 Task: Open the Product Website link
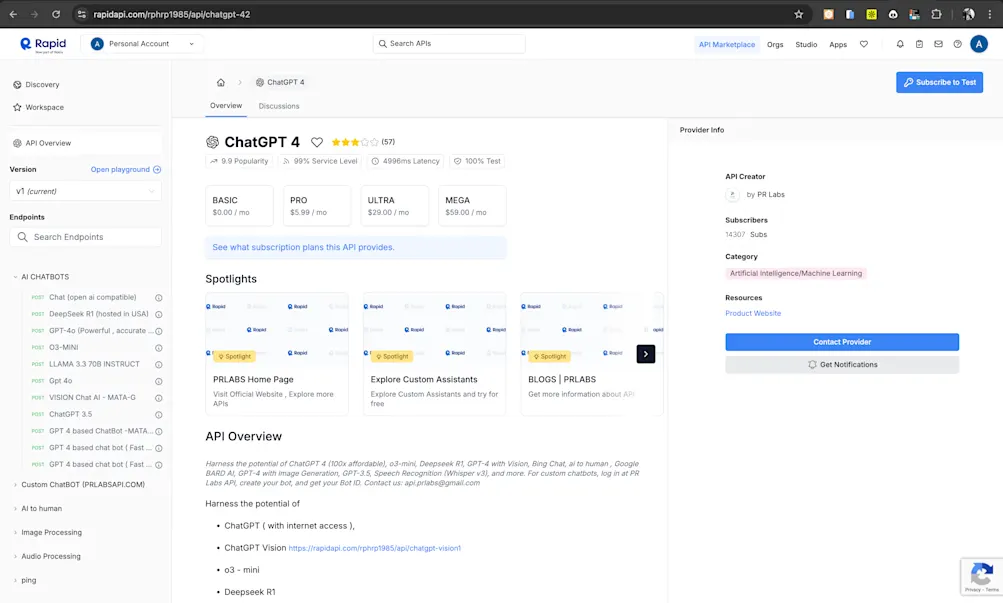(x=753, y=313)
